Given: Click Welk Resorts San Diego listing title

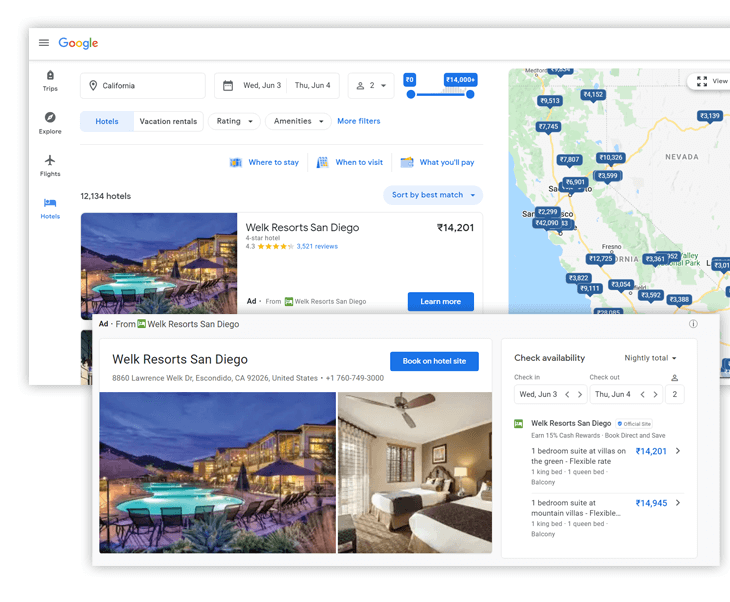Looking at the screenshot, I should click(303, 228).
